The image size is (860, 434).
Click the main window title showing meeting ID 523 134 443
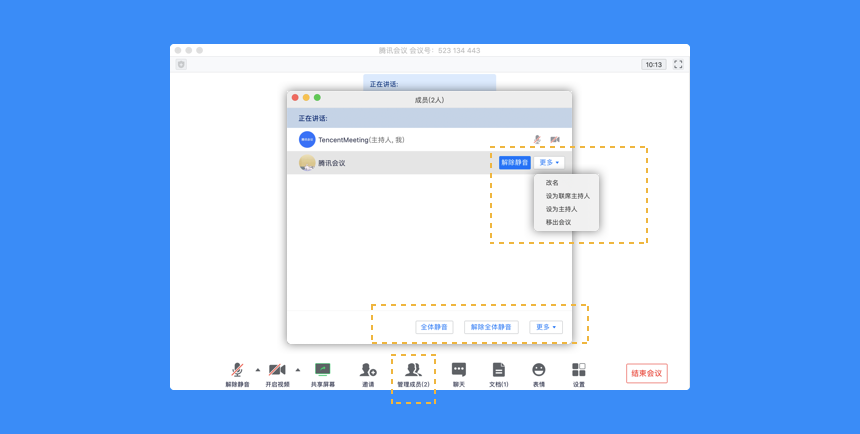tap(429, 50)
